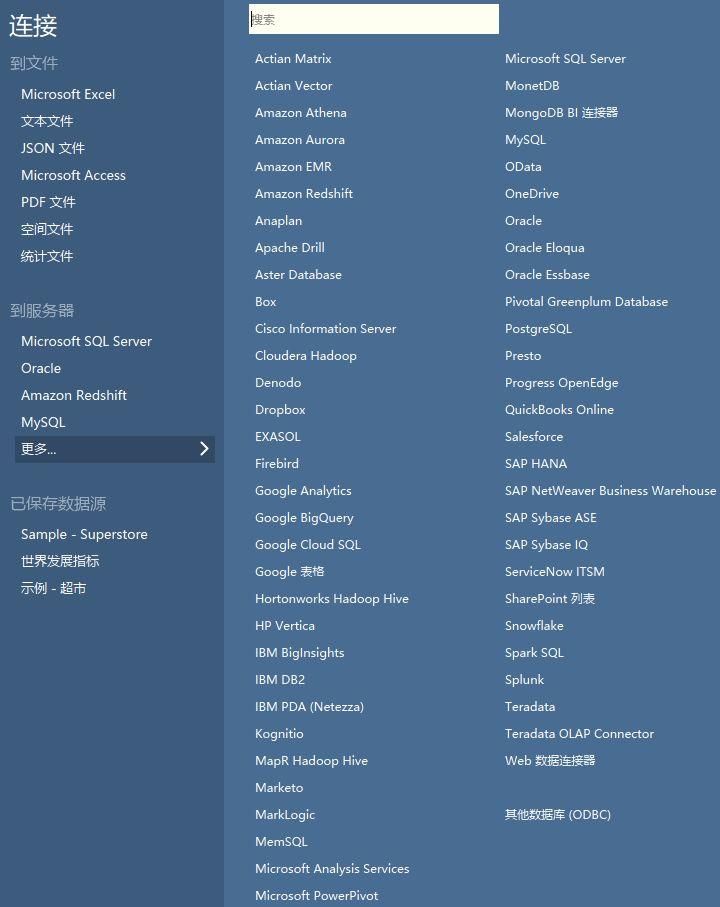Click the 搜索 search input field

(374, 19)
